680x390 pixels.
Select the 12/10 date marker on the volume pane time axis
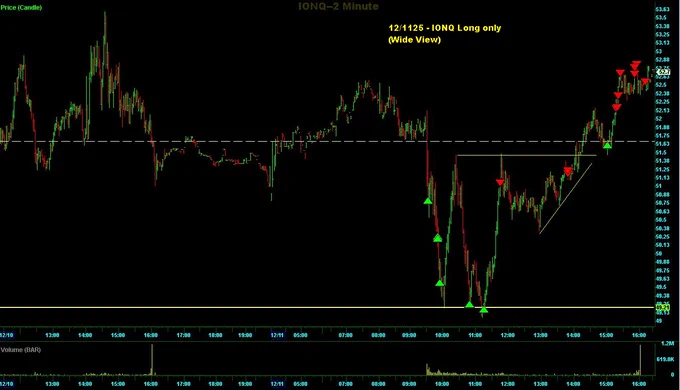(7, 384)
